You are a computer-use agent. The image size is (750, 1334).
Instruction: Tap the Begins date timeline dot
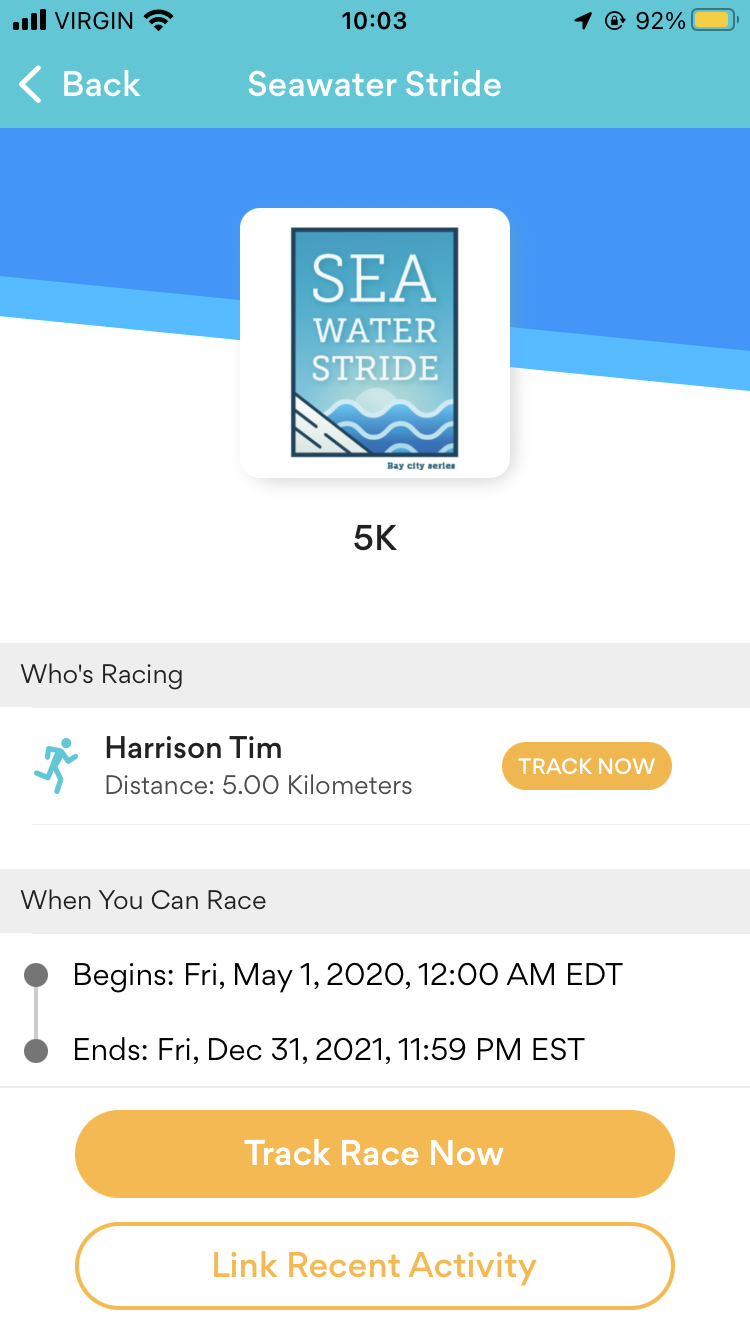pos(36,975)
